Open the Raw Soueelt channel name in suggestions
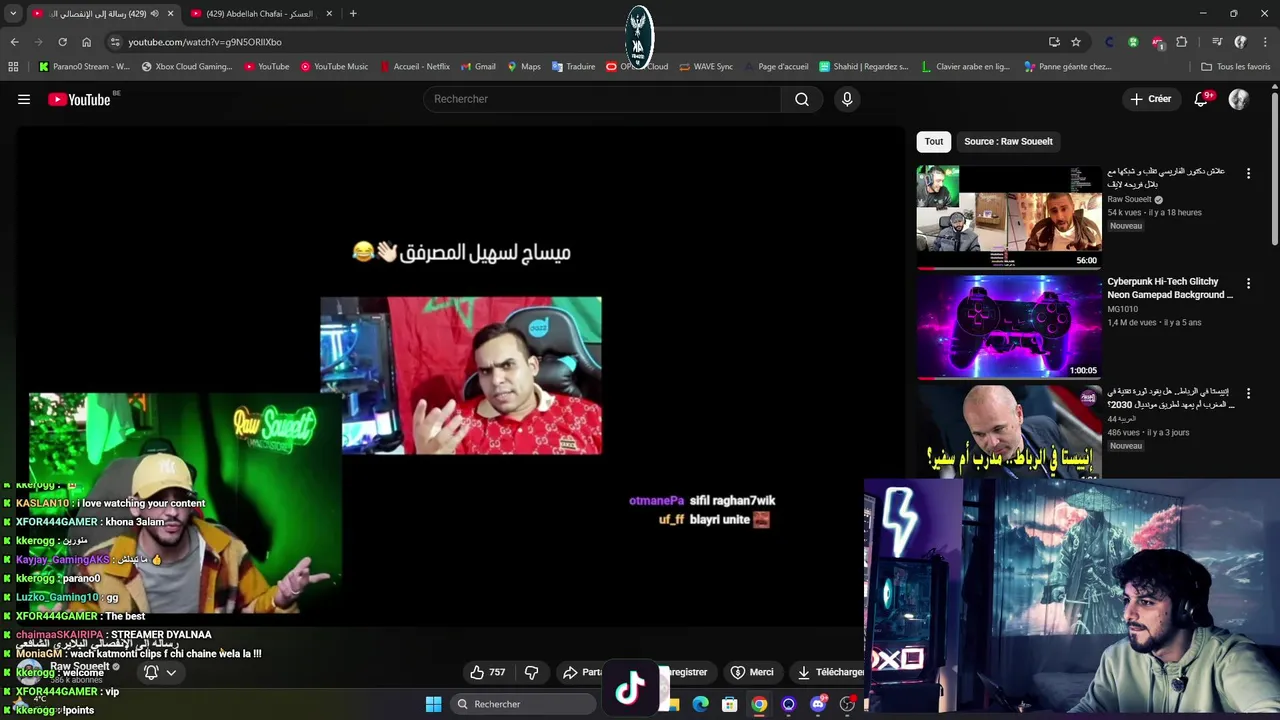 coord(1129,199)
